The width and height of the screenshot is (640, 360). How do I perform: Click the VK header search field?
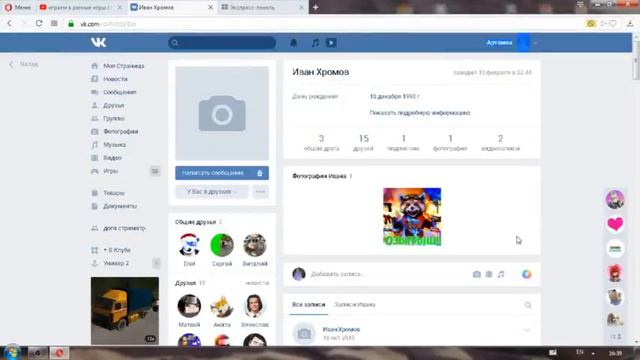222,42
